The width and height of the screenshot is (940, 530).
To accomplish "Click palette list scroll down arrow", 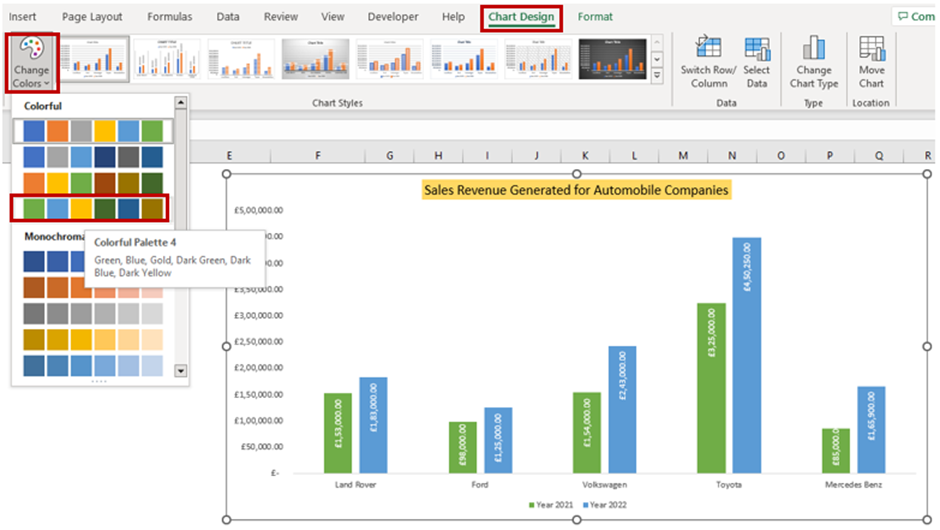I will pos(180,371).
